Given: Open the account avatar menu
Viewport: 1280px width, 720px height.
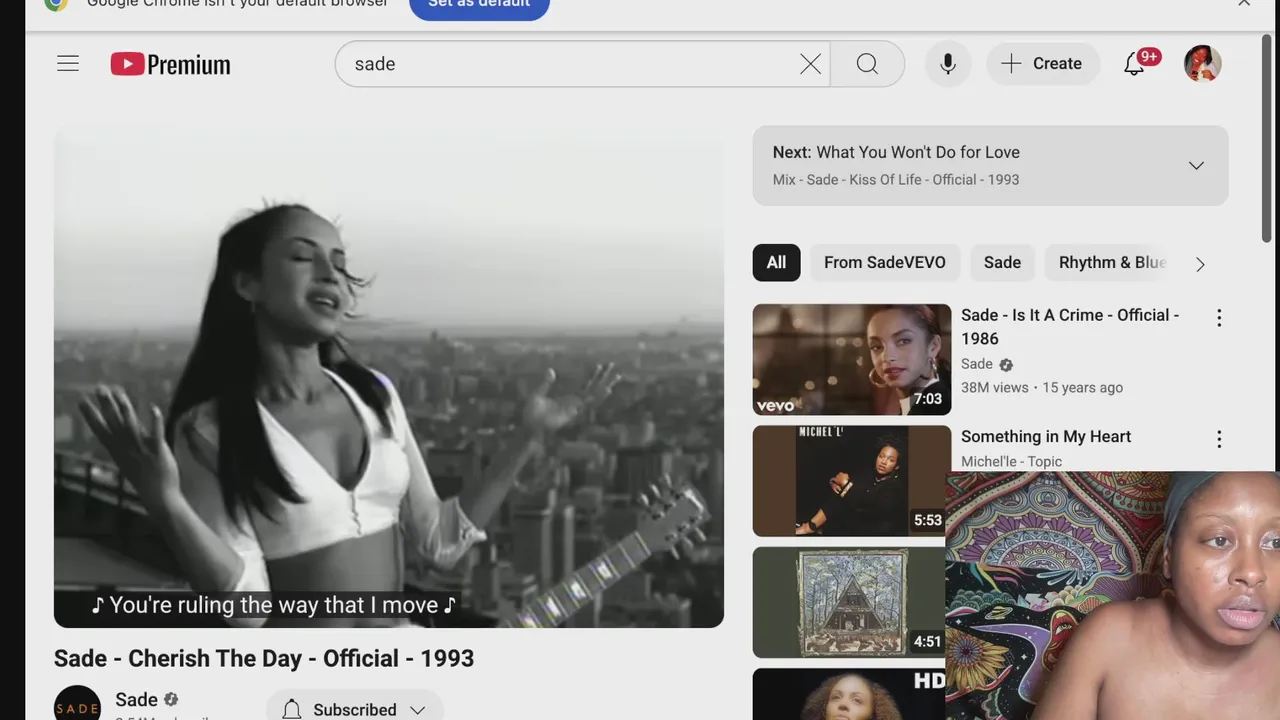Looking at the screenshot, I should click(1202, 64).
